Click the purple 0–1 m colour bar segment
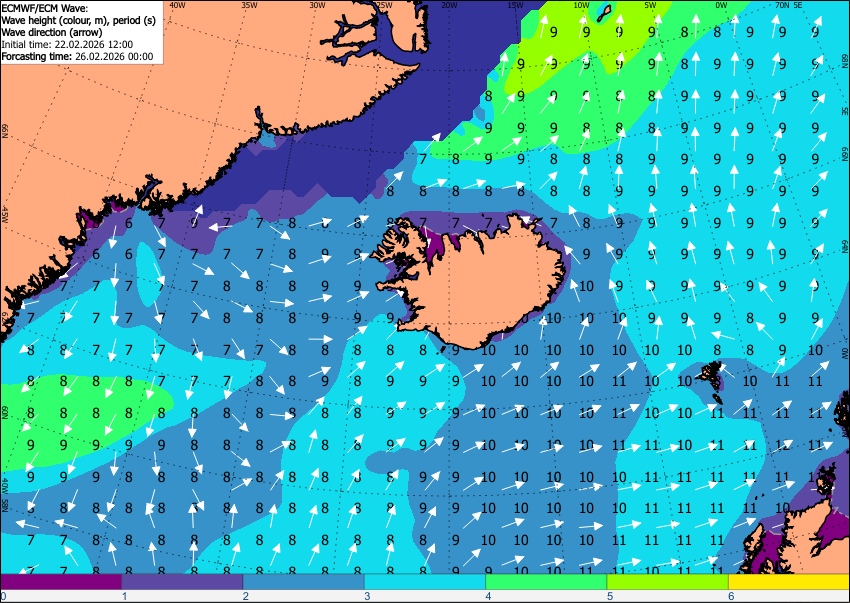Screen dimensions: 850x603 61,581
